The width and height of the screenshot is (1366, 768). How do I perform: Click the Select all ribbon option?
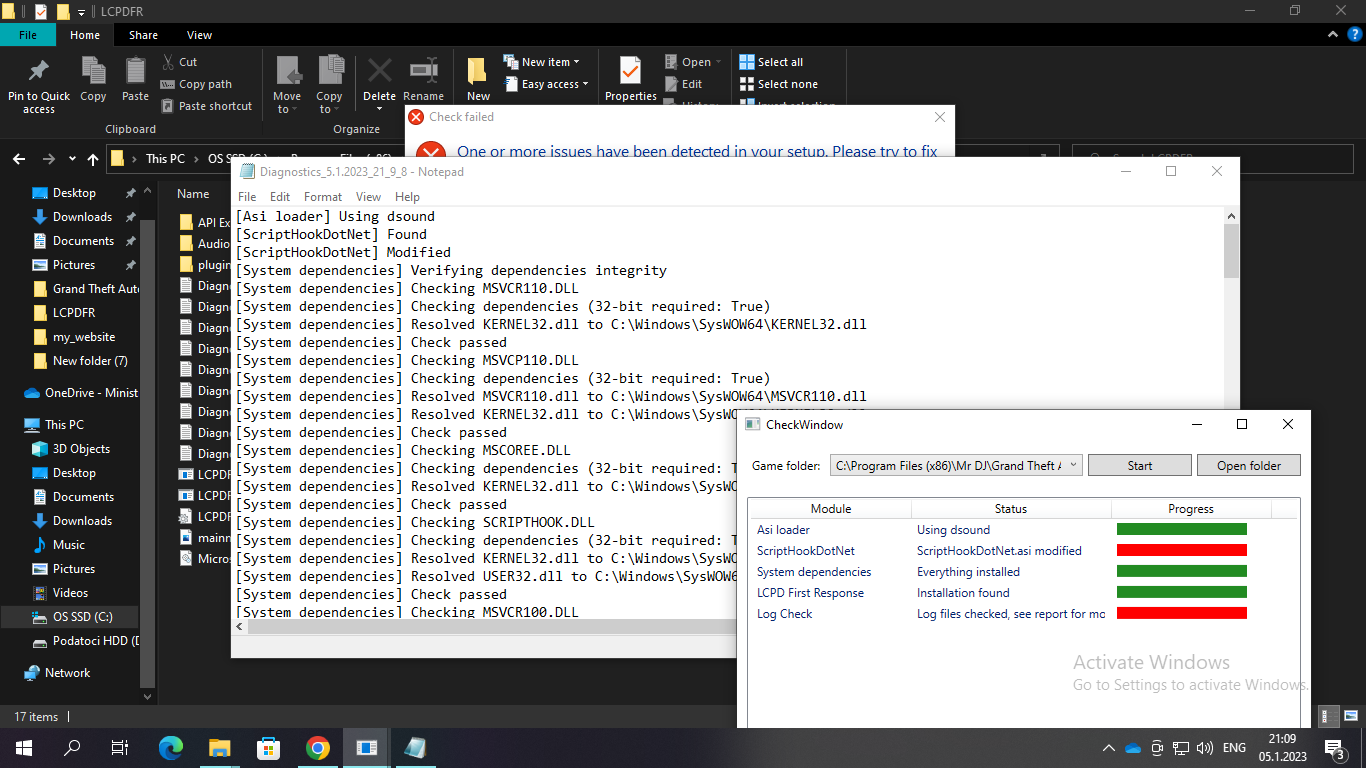[771, 62]
